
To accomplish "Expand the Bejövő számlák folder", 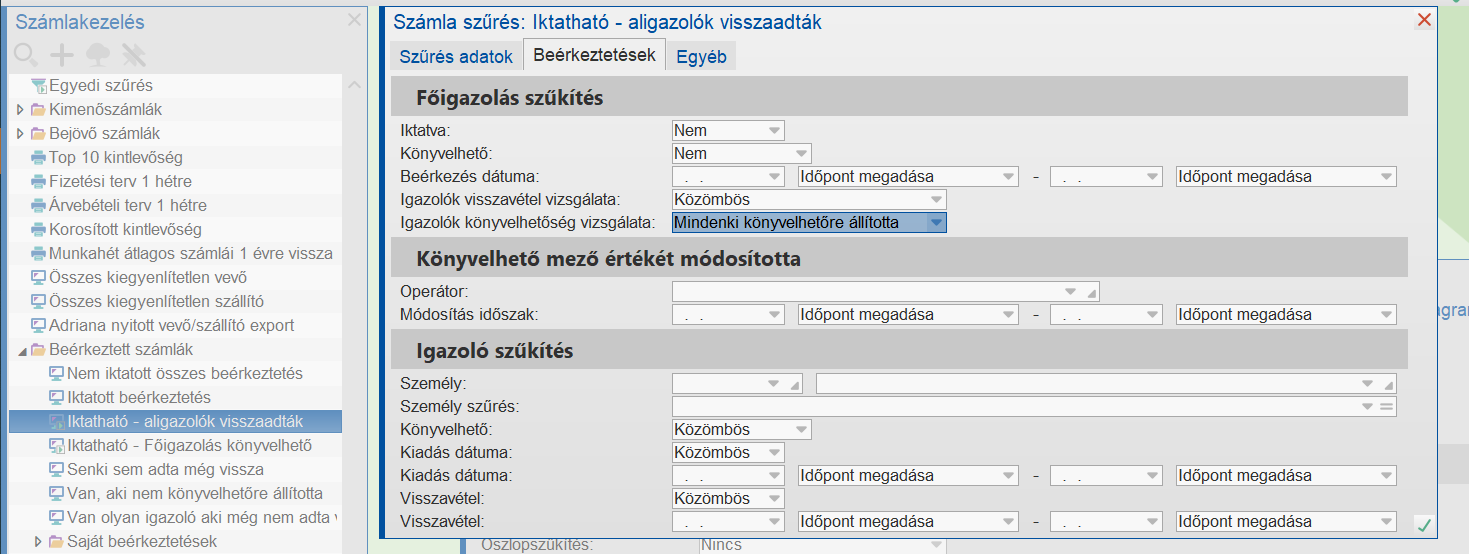I will click(20, 133).
